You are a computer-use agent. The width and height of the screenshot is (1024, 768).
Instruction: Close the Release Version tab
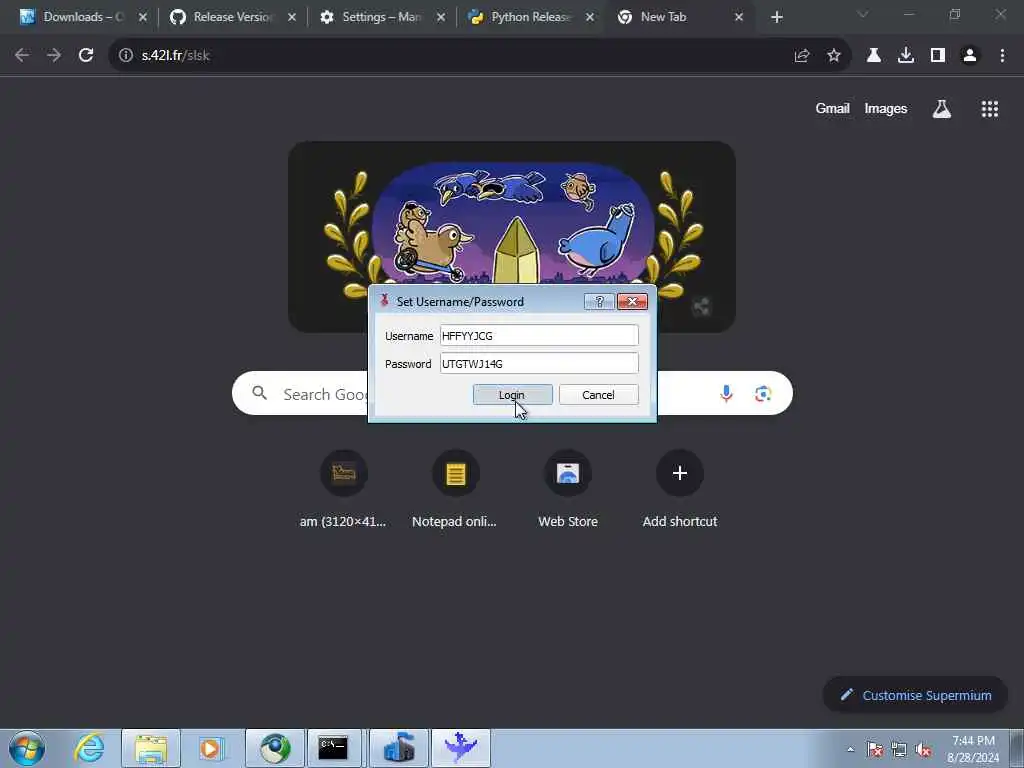click(x=292, y=17)
